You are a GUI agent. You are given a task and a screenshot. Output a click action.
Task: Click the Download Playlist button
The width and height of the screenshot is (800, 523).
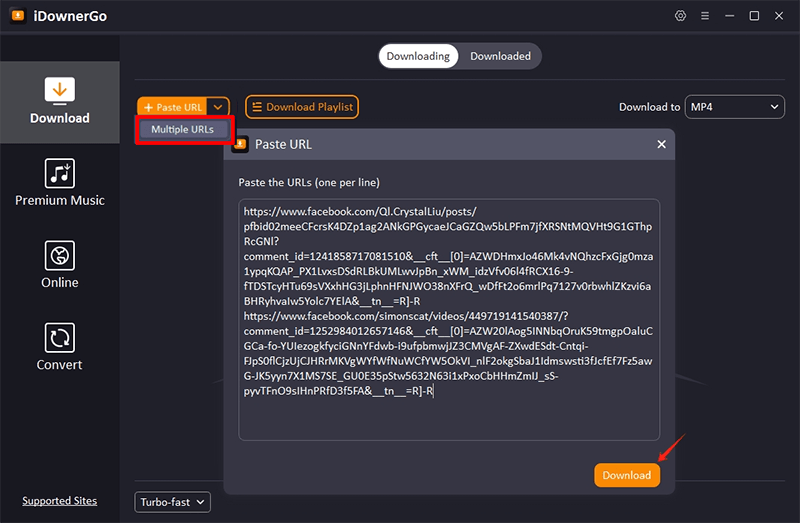[x=301, y=107]
